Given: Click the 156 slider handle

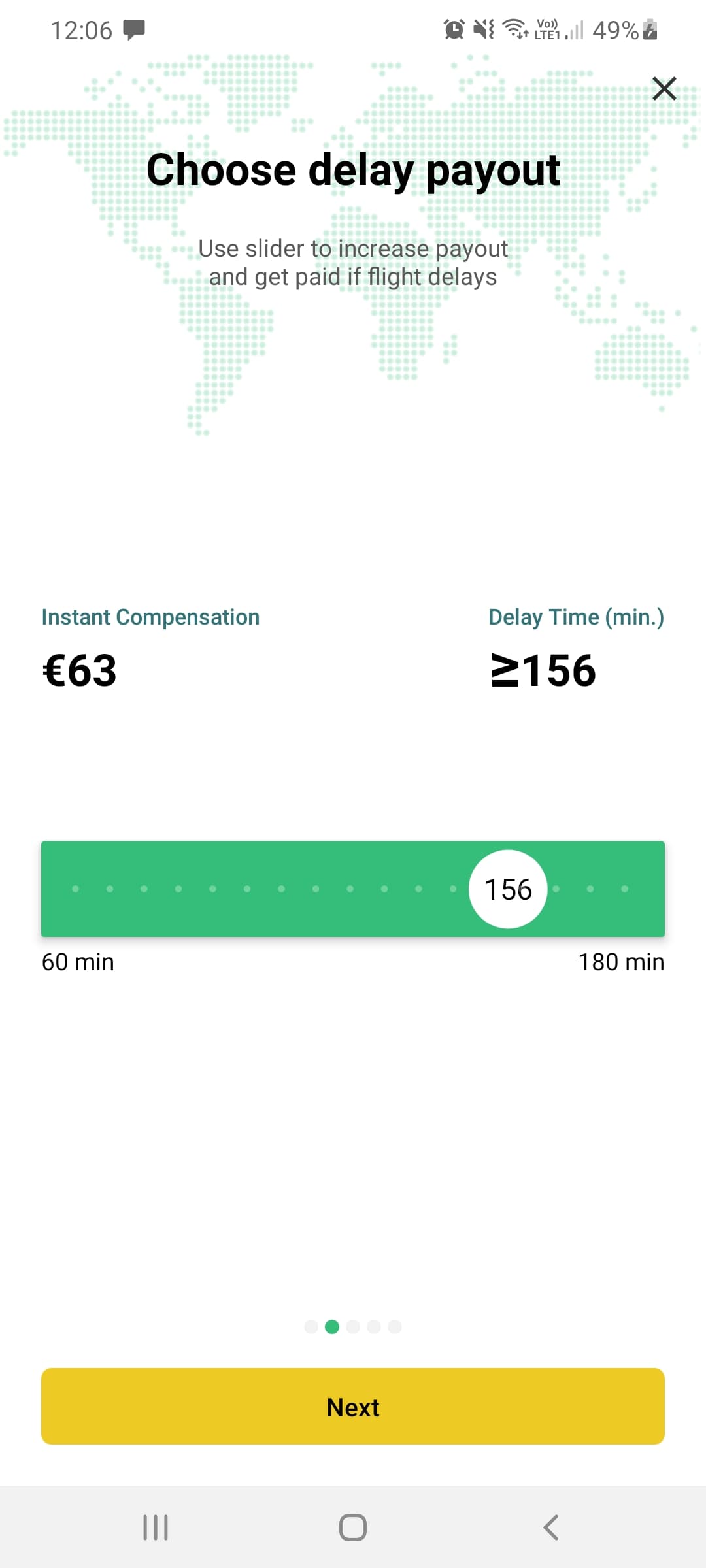Looking at the screenshot, I should pyautogui.click(x=508, y=889).
